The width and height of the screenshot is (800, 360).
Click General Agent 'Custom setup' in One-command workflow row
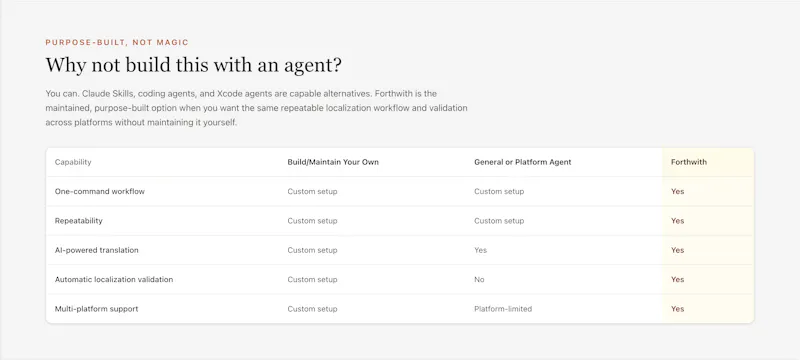click(x=499, y=191)
